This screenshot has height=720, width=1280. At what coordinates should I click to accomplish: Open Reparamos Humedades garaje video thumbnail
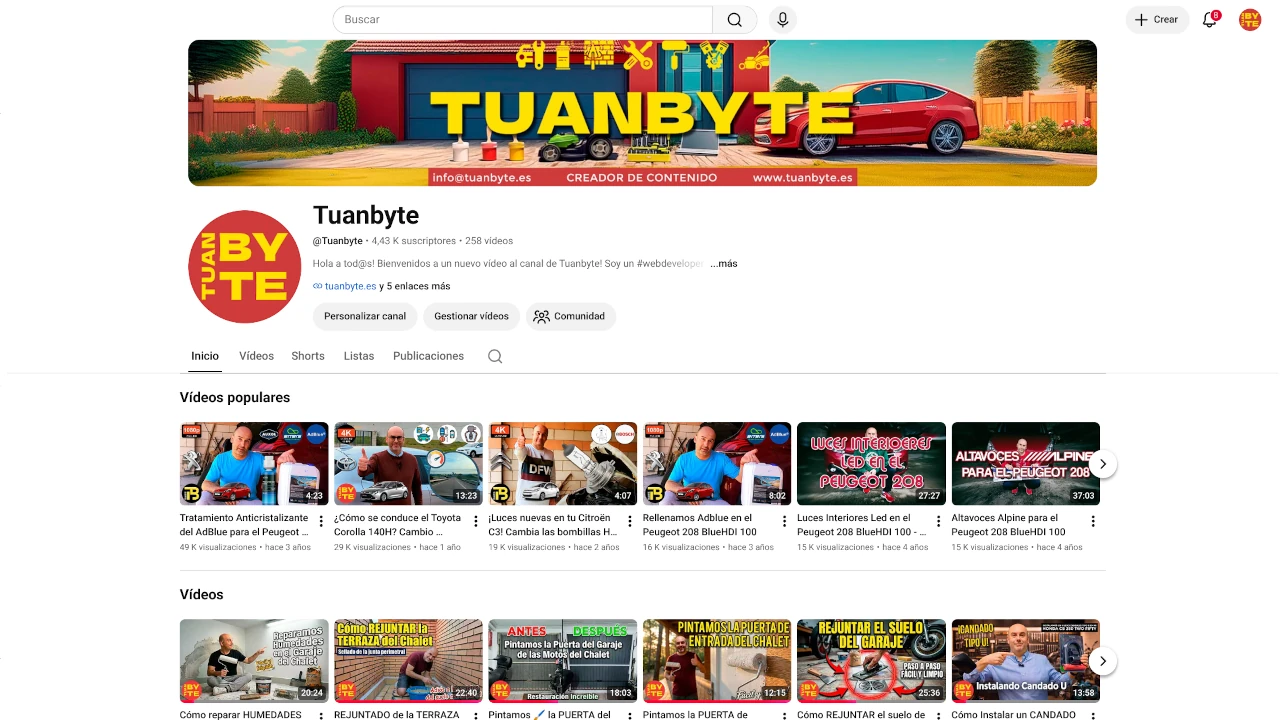coord(254,661)
